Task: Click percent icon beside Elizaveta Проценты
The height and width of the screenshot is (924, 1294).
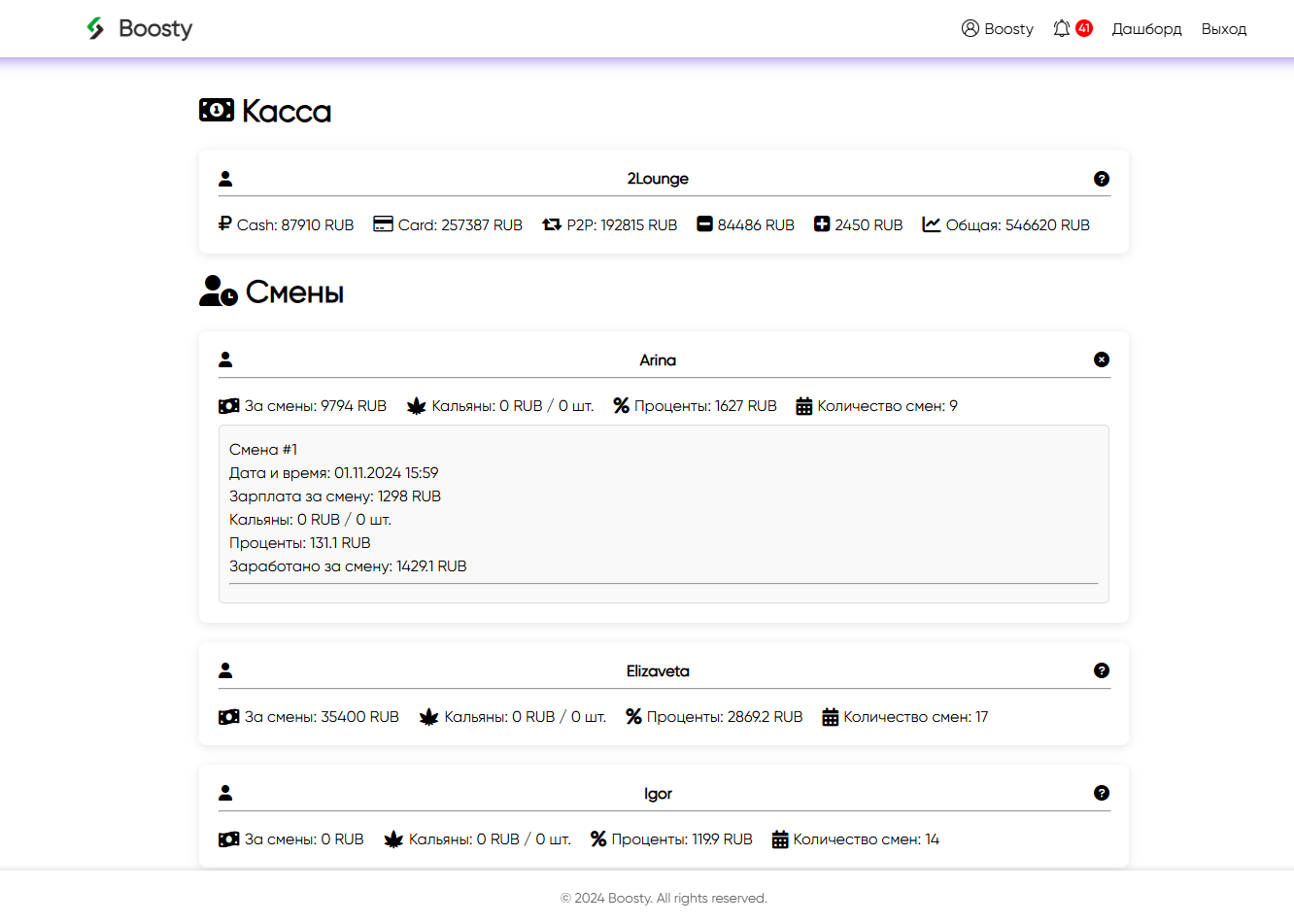Action: point(634,717)
